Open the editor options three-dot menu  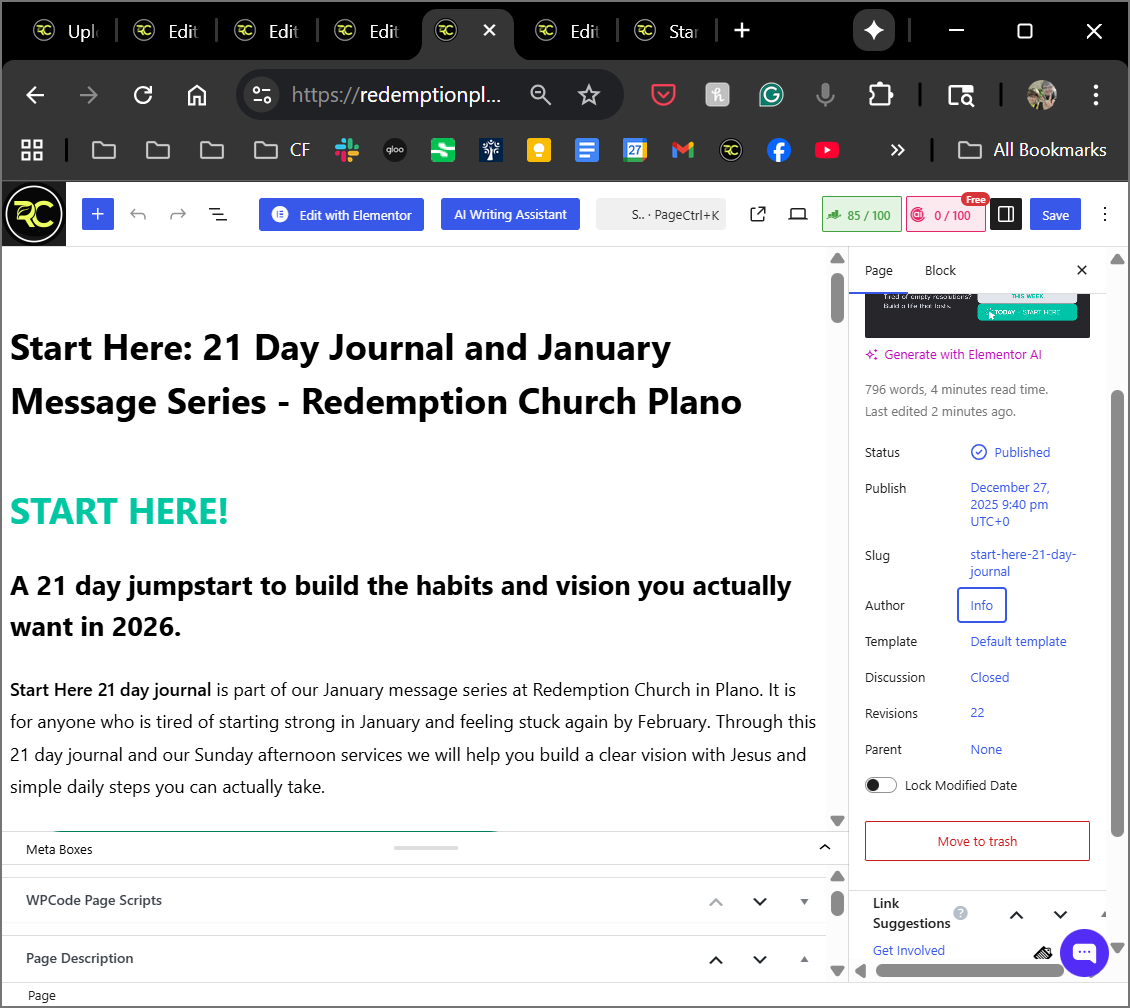(x=1104, y=214)
